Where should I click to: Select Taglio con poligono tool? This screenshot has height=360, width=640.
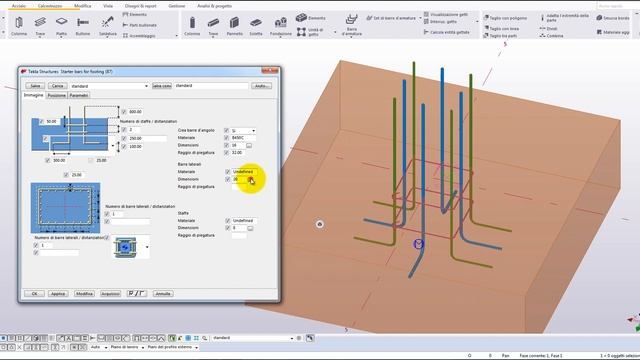tap(505, 18)
